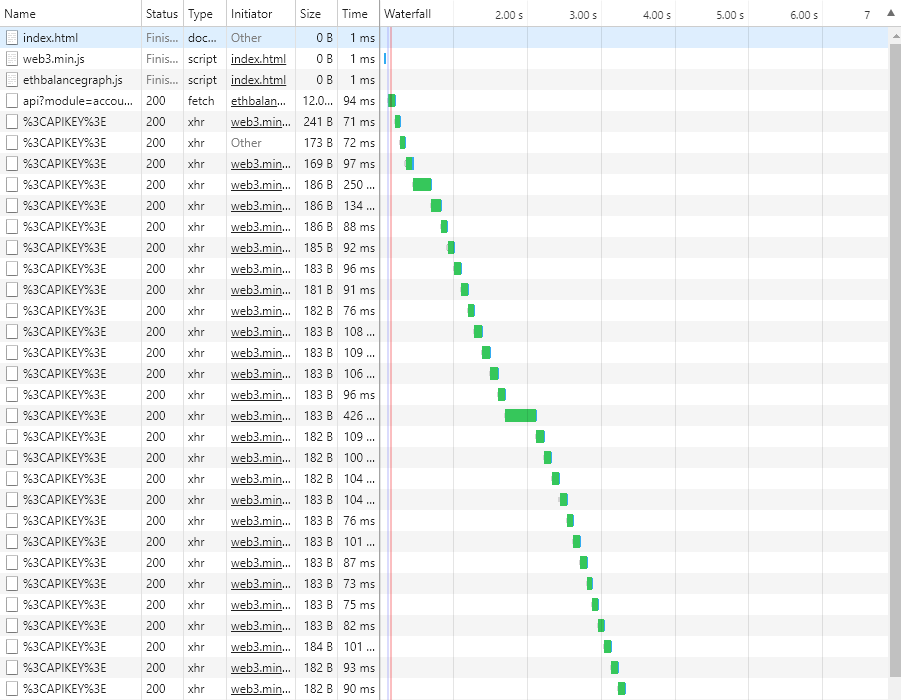The image size is (901, 700).
Task: Open the web3.min initiator link of the 250 ms request
Action: (x=258, y=185)
